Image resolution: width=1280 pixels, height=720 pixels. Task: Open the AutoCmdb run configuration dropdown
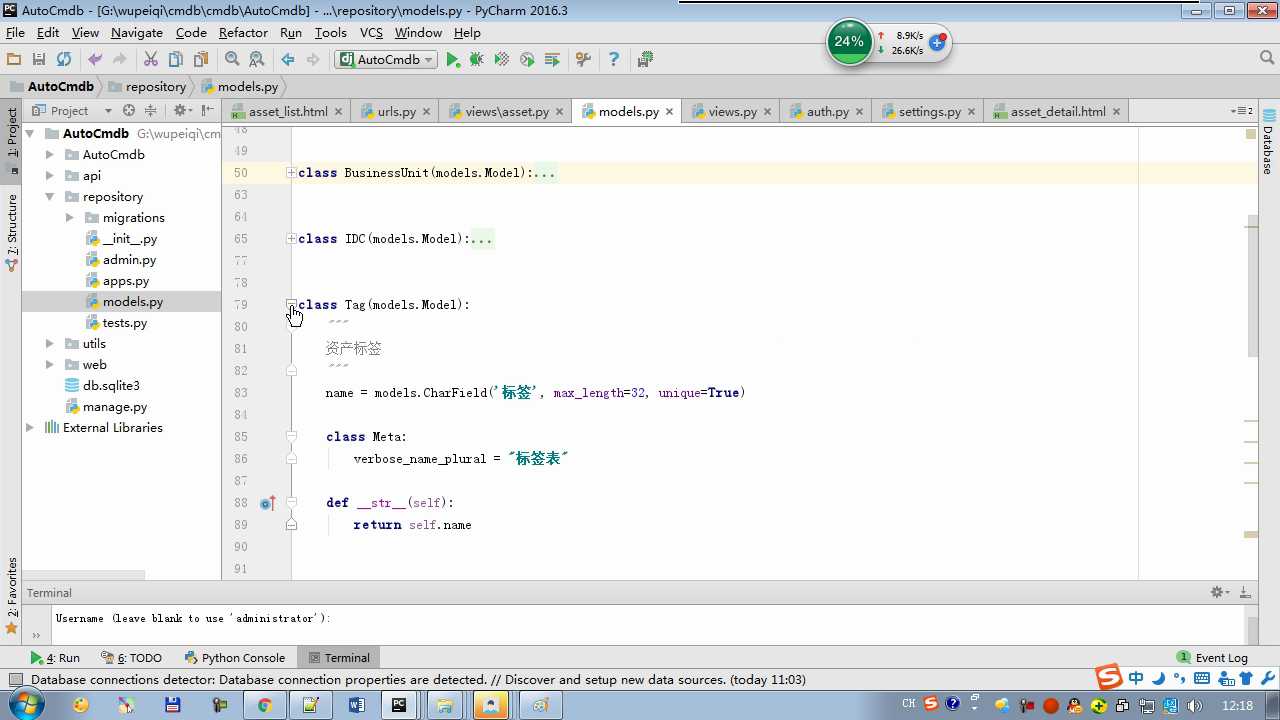coord(387,59)
